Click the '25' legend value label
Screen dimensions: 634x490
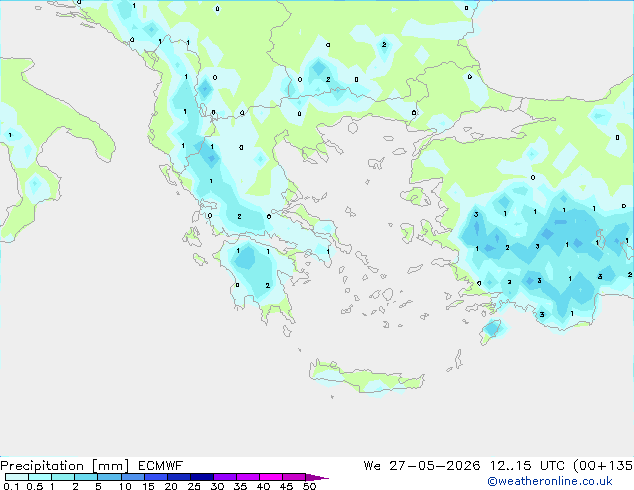click(x=194, y=486)
